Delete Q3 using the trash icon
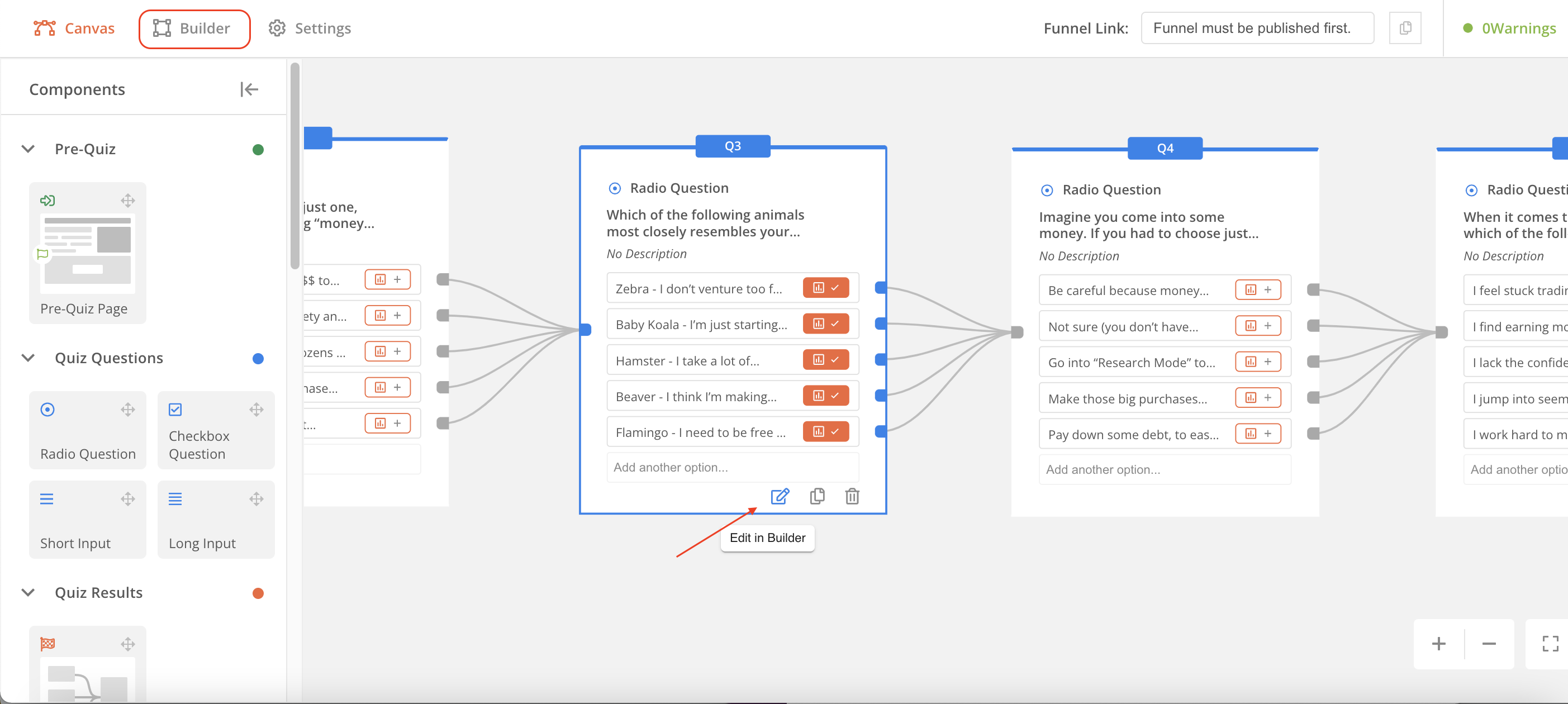The image size is (1568, 704). pos(852,497)
